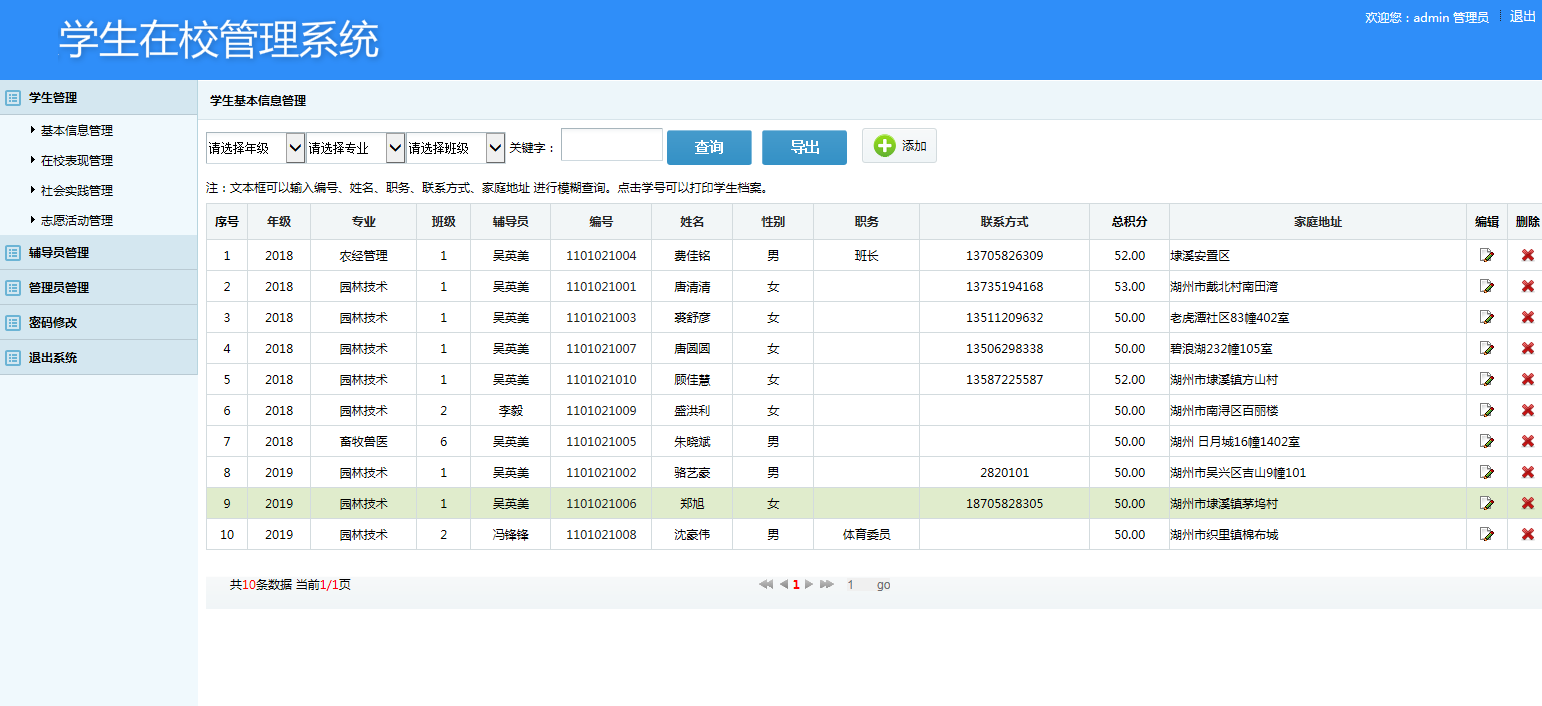Open 退出系统 sidebar section
1542x706 pixels.
coord(99,358)
